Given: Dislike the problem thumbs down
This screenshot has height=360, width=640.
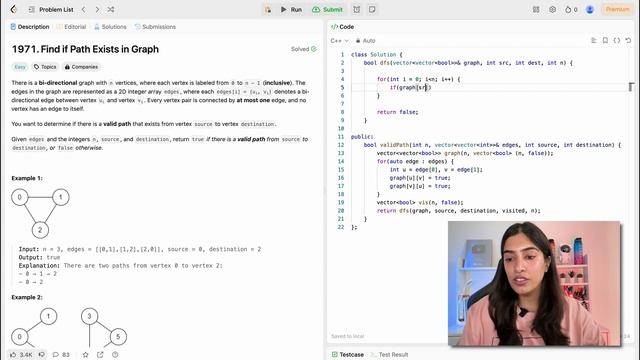Looking at the screenshot, I should click(42, 355).
